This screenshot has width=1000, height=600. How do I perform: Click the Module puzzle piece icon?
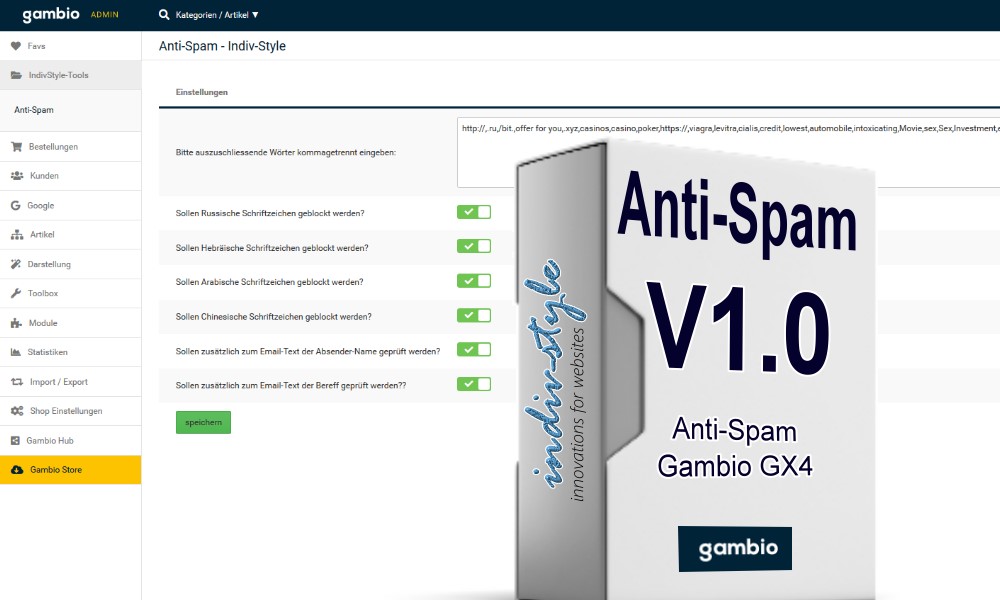click(x=17, y=323)
